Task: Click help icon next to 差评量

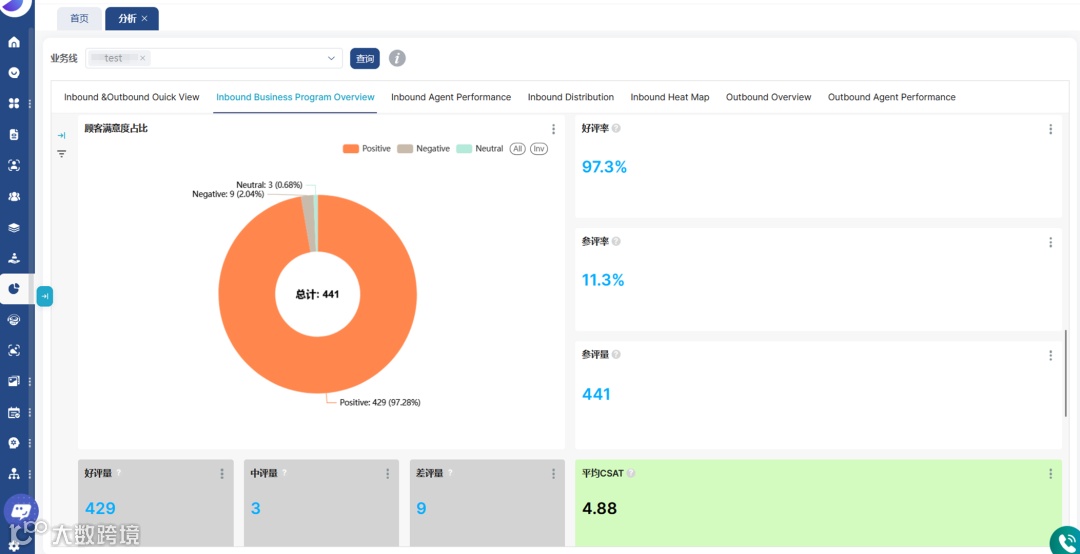Action: [x=450, y=473]
